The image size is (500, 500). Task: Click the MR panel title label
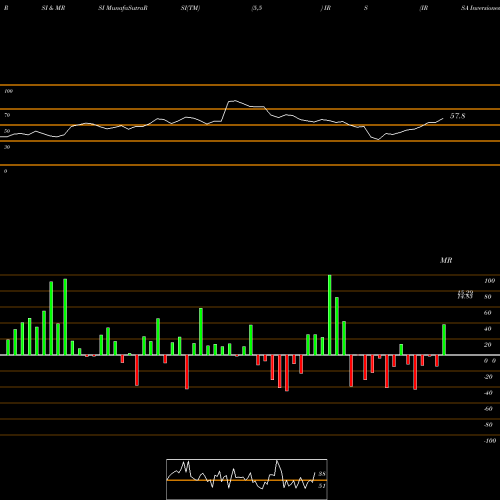point(446,260)
